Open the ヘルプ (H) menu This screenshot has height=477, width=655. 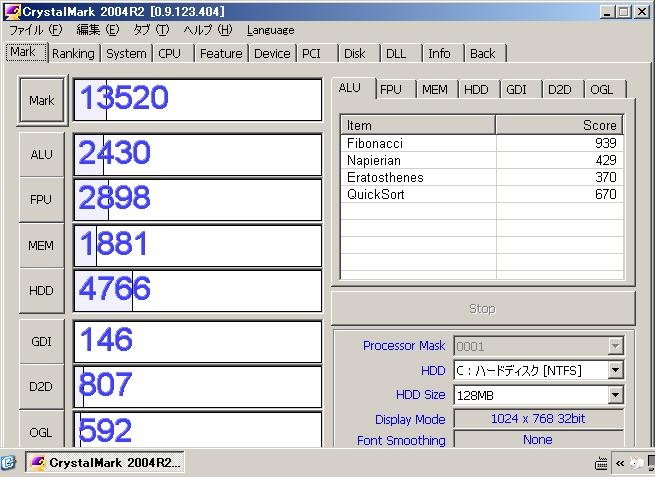click(x=207, y=30)
